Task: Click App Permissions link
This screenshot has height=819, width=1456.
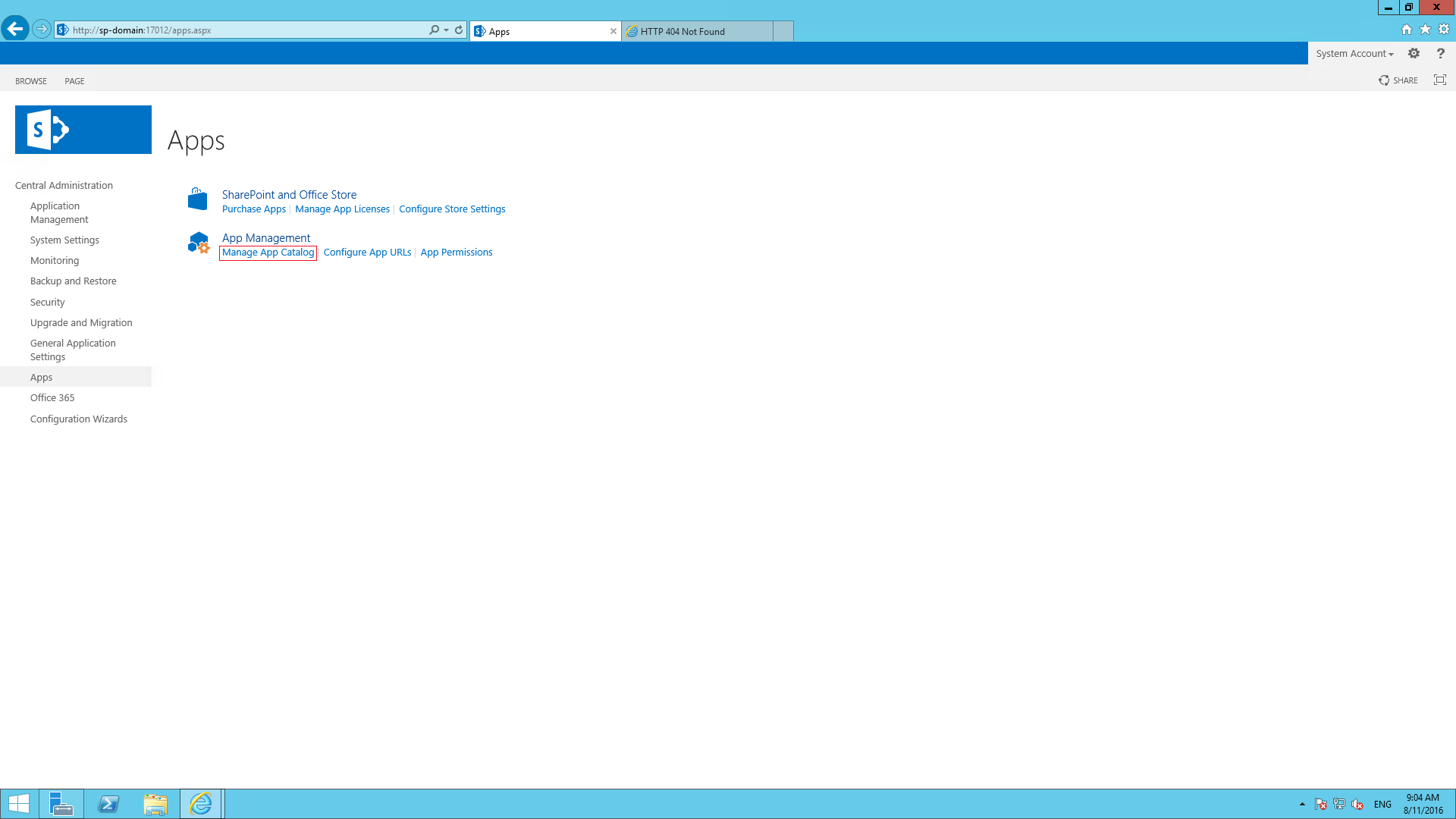Action: pos(457,253)
